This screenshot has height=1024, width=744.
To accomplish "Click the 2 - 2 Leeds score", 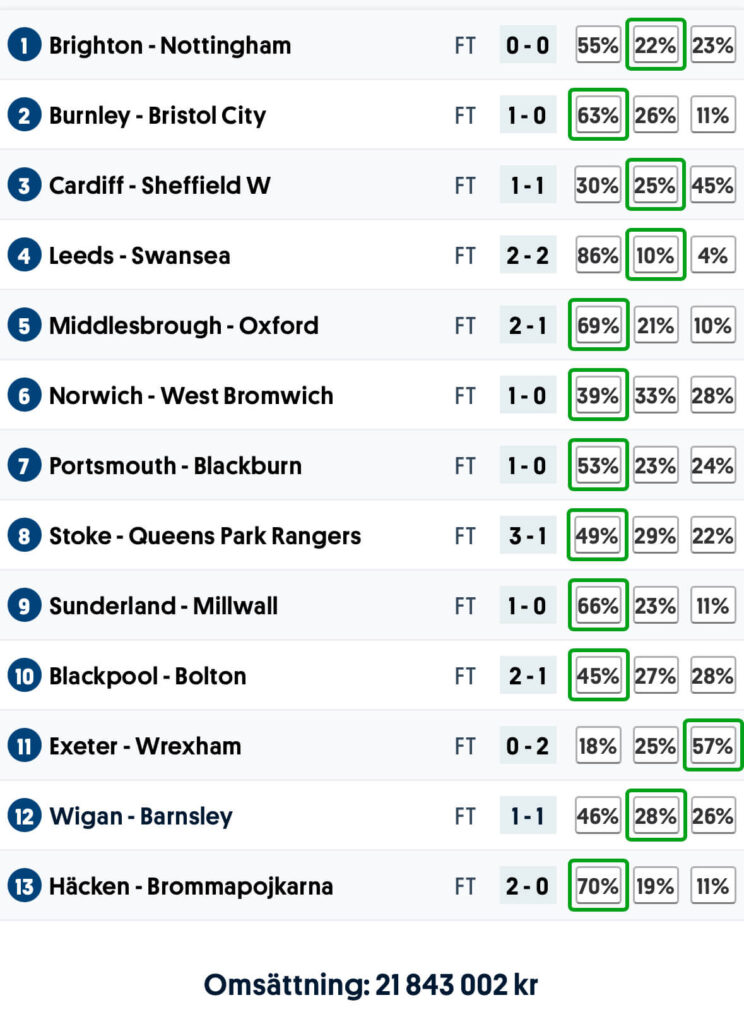I will tap(527, 255).
